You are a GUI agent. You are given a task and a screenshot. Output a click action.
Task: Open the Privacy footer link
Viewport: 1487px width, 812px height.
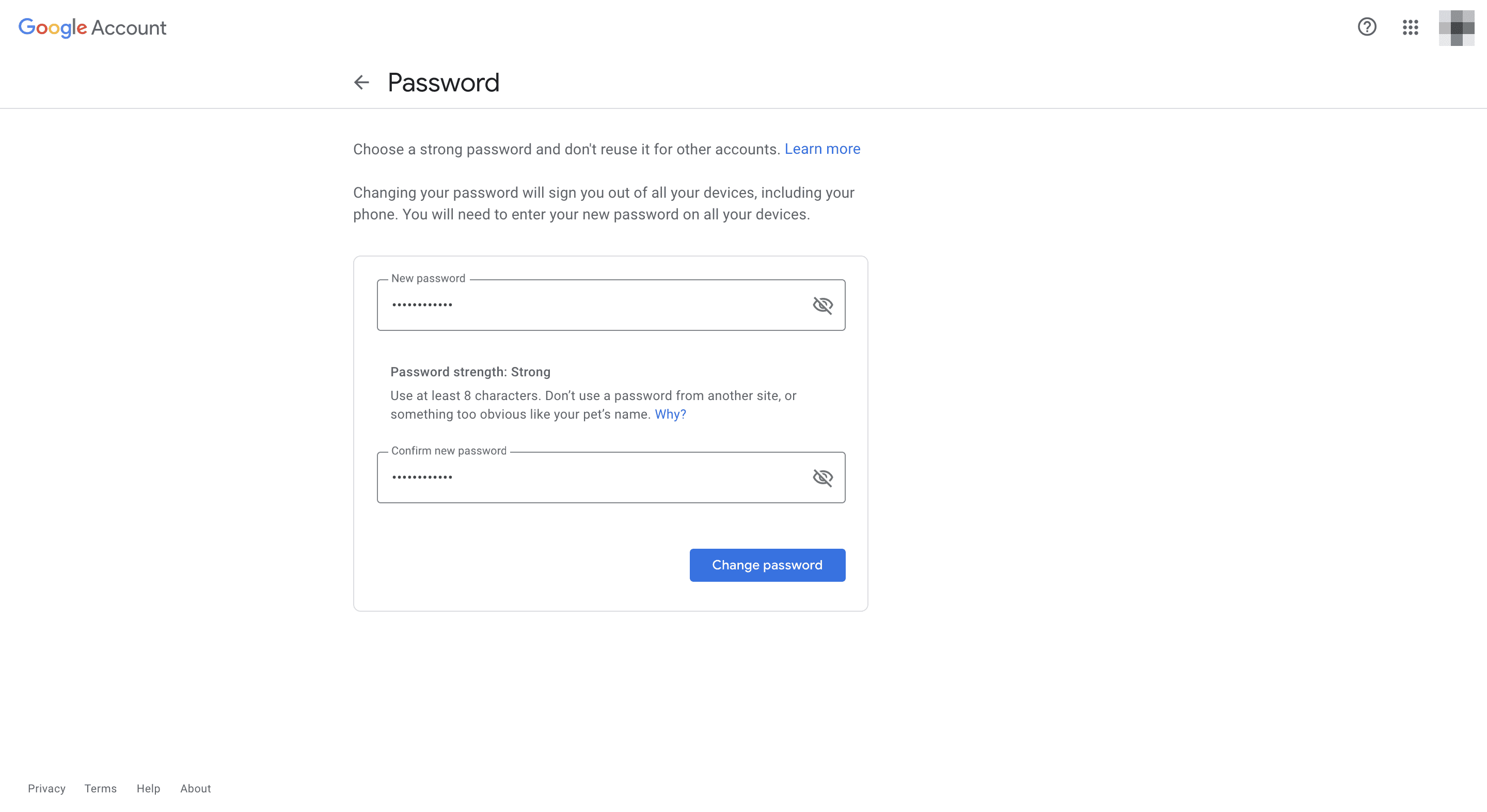click(46, 788)
